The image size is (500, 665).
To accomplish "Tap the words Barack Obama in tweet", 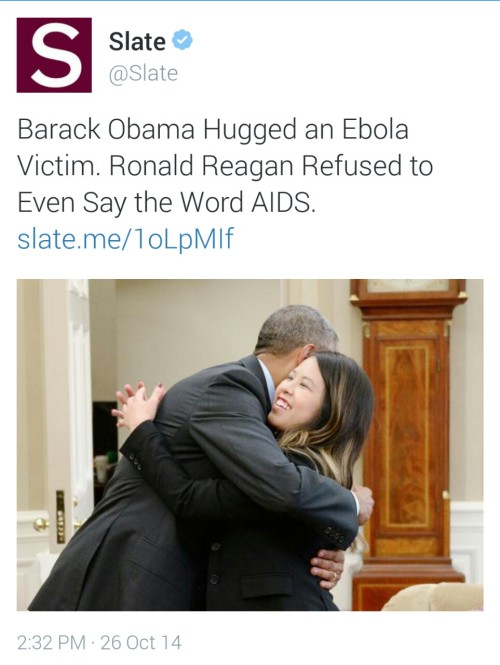I will point(106,129).
